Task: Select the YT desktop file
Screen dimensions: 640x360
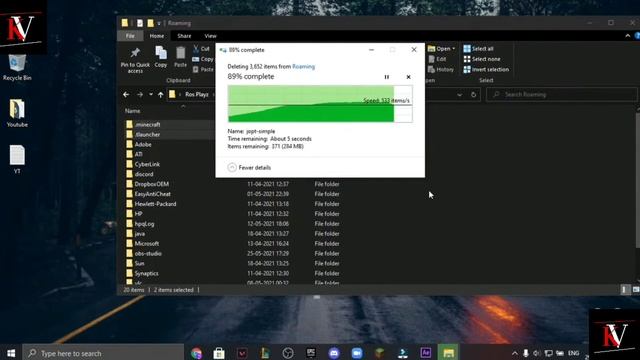Action: (17, 159)
